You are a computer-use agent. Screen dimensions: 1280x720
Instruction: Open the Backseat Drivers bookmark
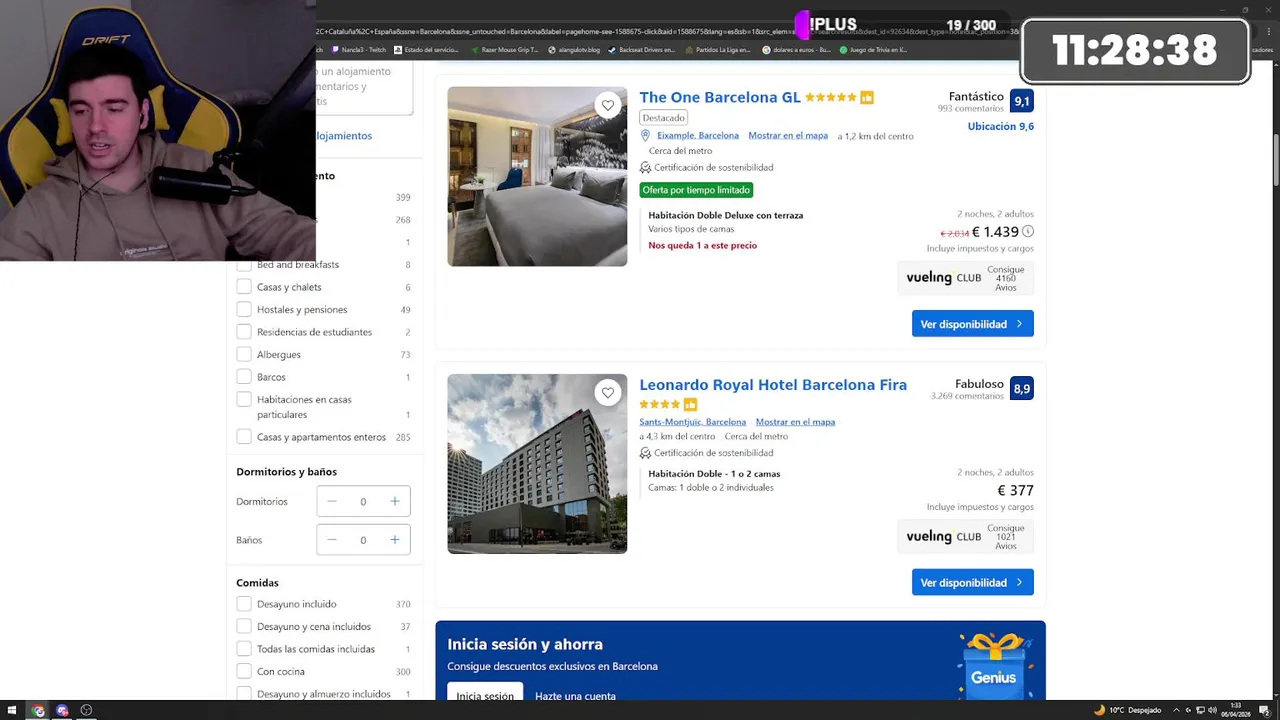point(642,49)
